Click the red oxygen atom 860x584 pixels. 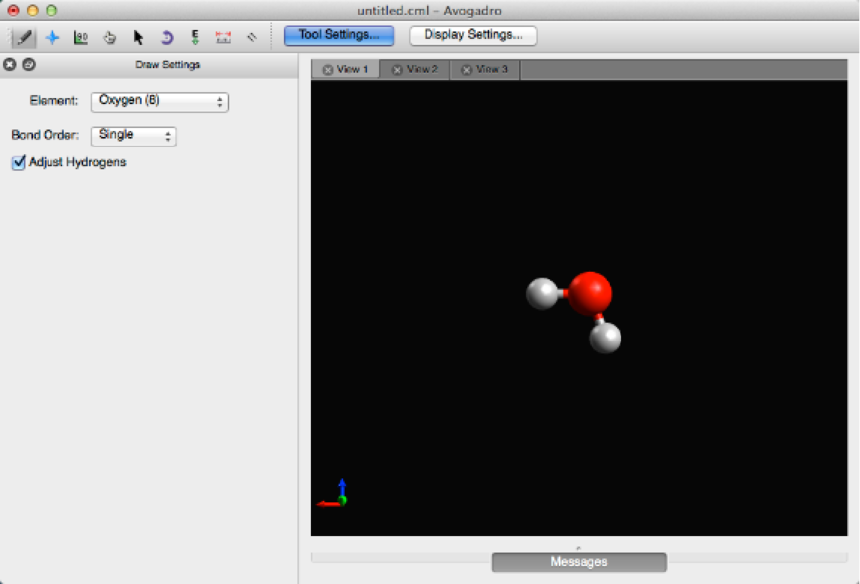pos(590,292)
